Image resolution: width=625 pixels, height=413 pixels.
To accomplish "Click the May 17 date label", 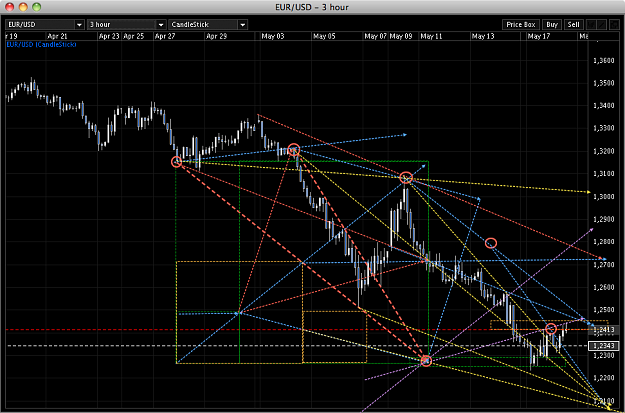I will coord(539,36).
